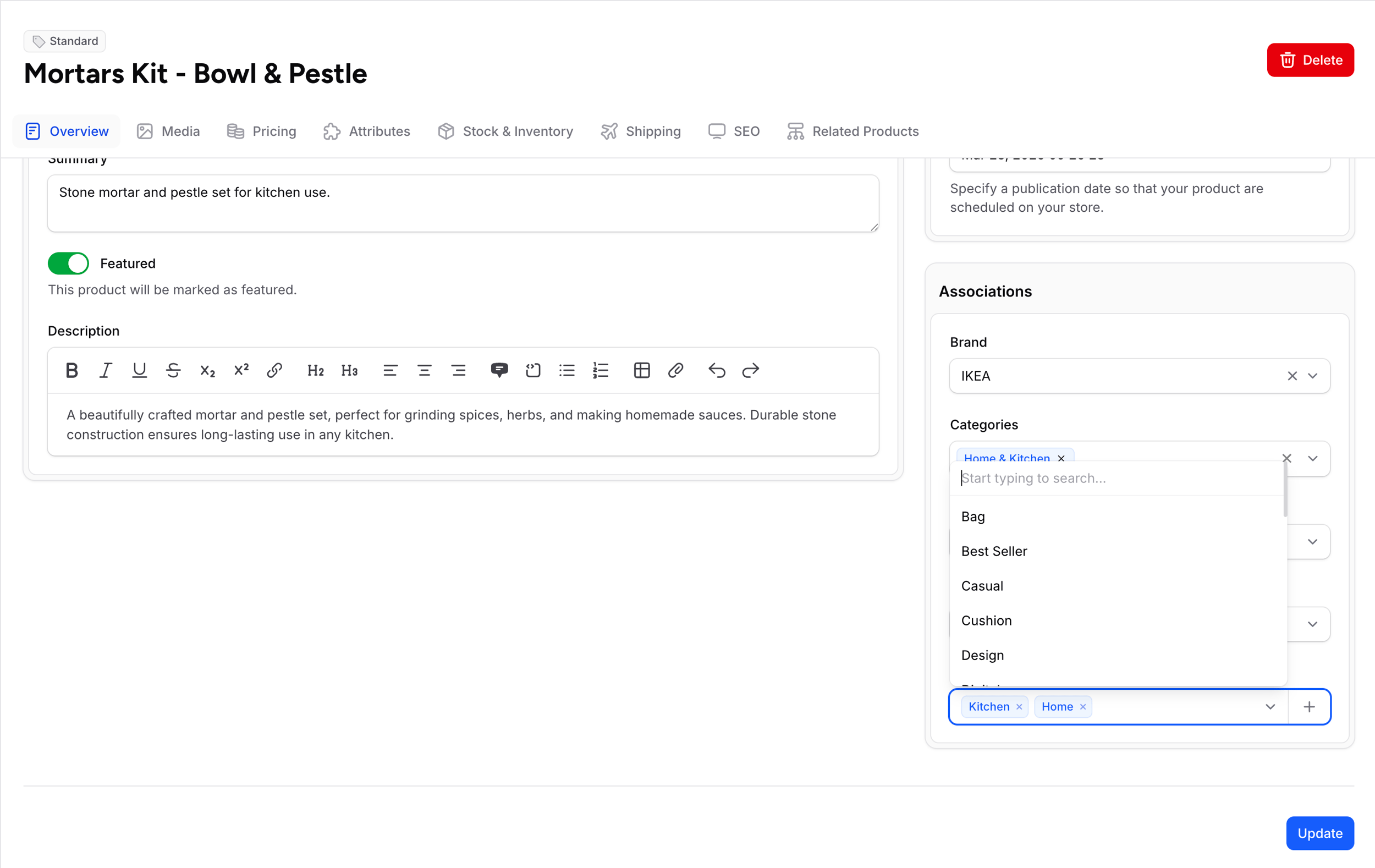Insert hyperlink in description

(x=274, y=371)
